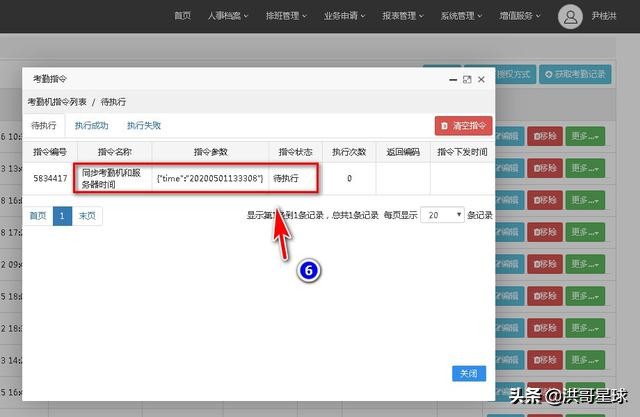This screenshot has height=417, width=640.
Task: Switch to the 执行失败 tab
Action: pyautogui.click(x=144, y=126)
